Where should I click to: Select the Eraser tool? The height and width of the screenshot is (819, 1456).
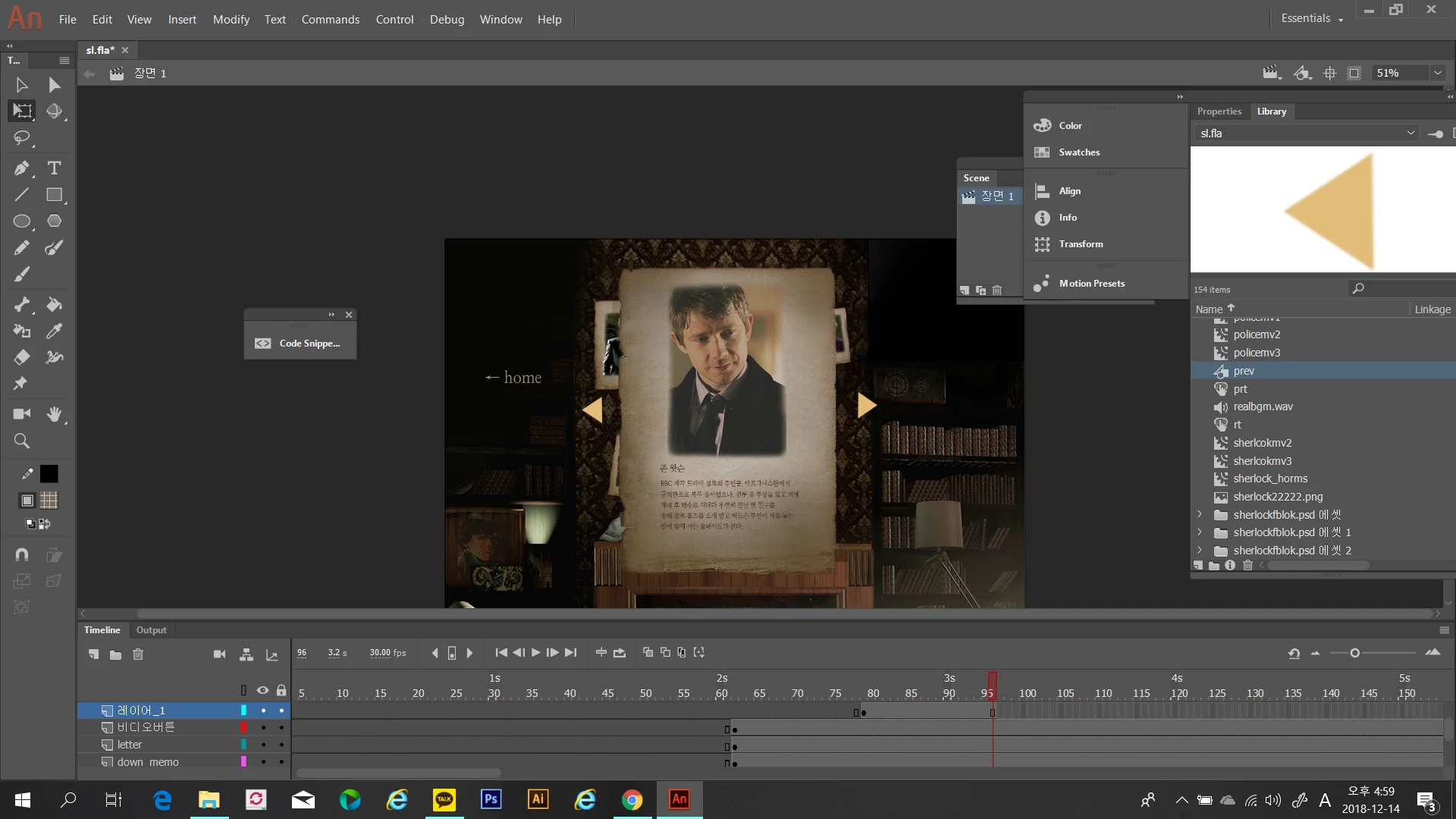[21, 357]
